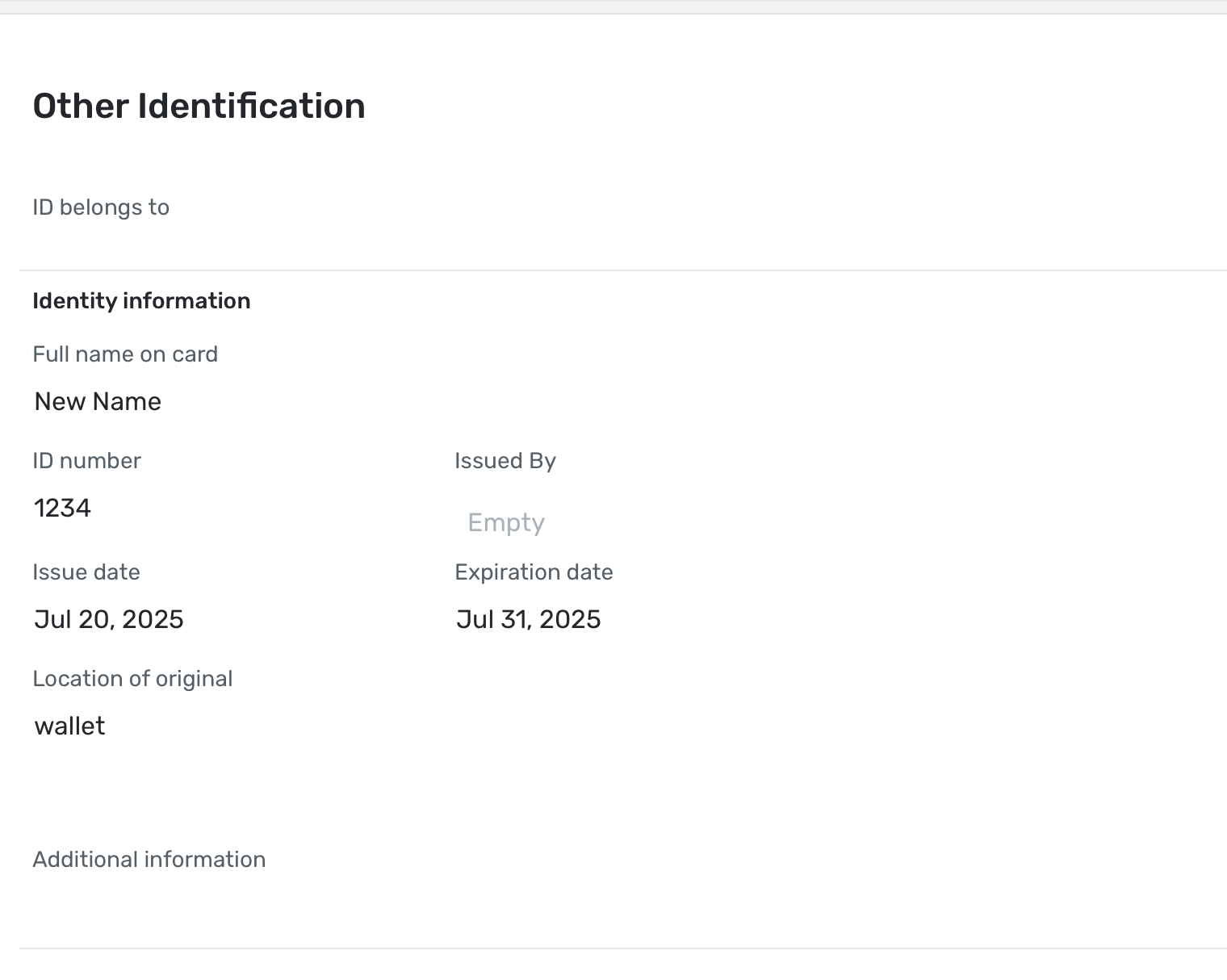This screenshot has height=980, width=1227.
Task: Click the Additional information label
Action: click(149, 860)
